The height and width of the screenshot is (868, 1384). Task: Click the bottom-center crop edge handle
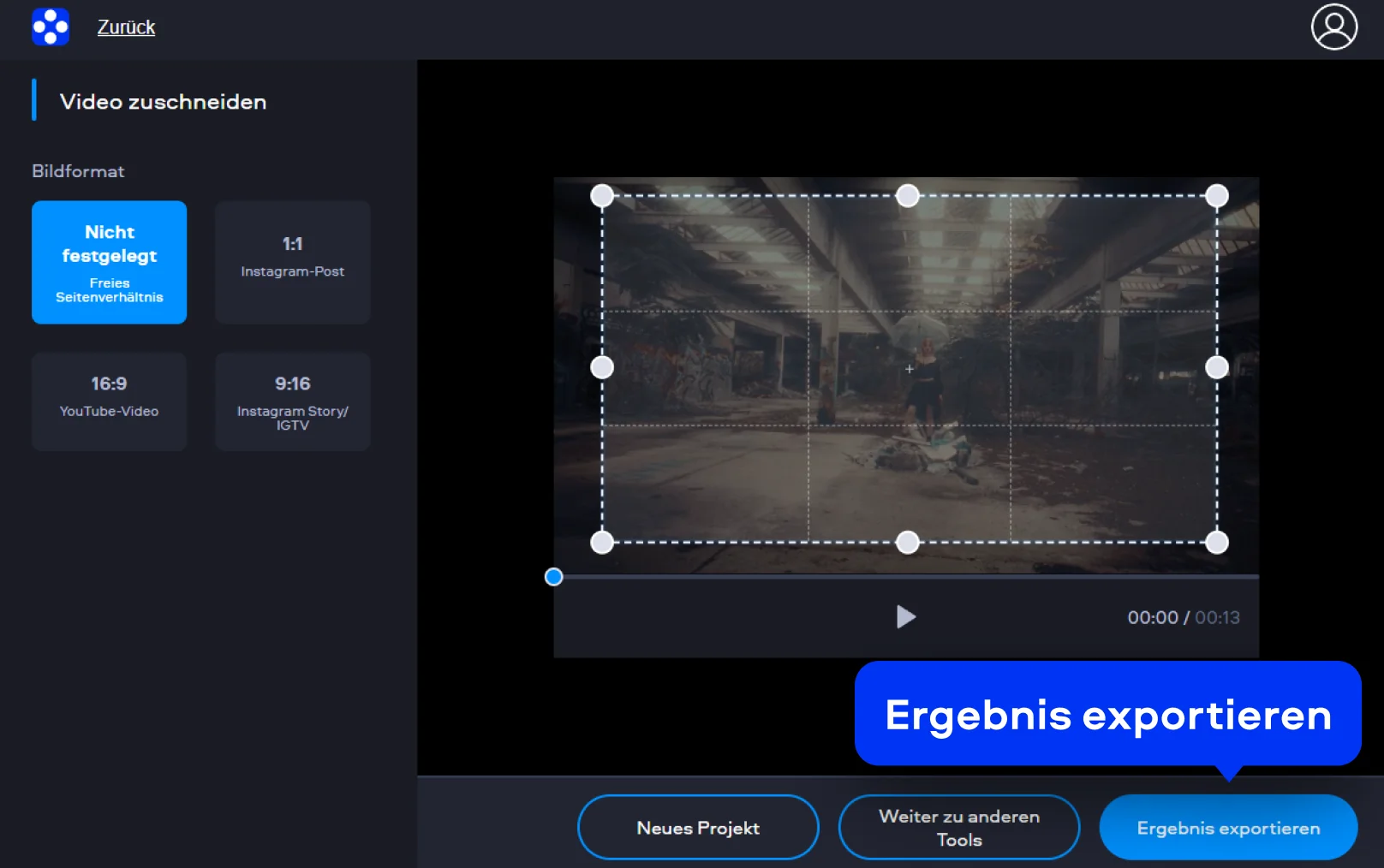[907, 542]
